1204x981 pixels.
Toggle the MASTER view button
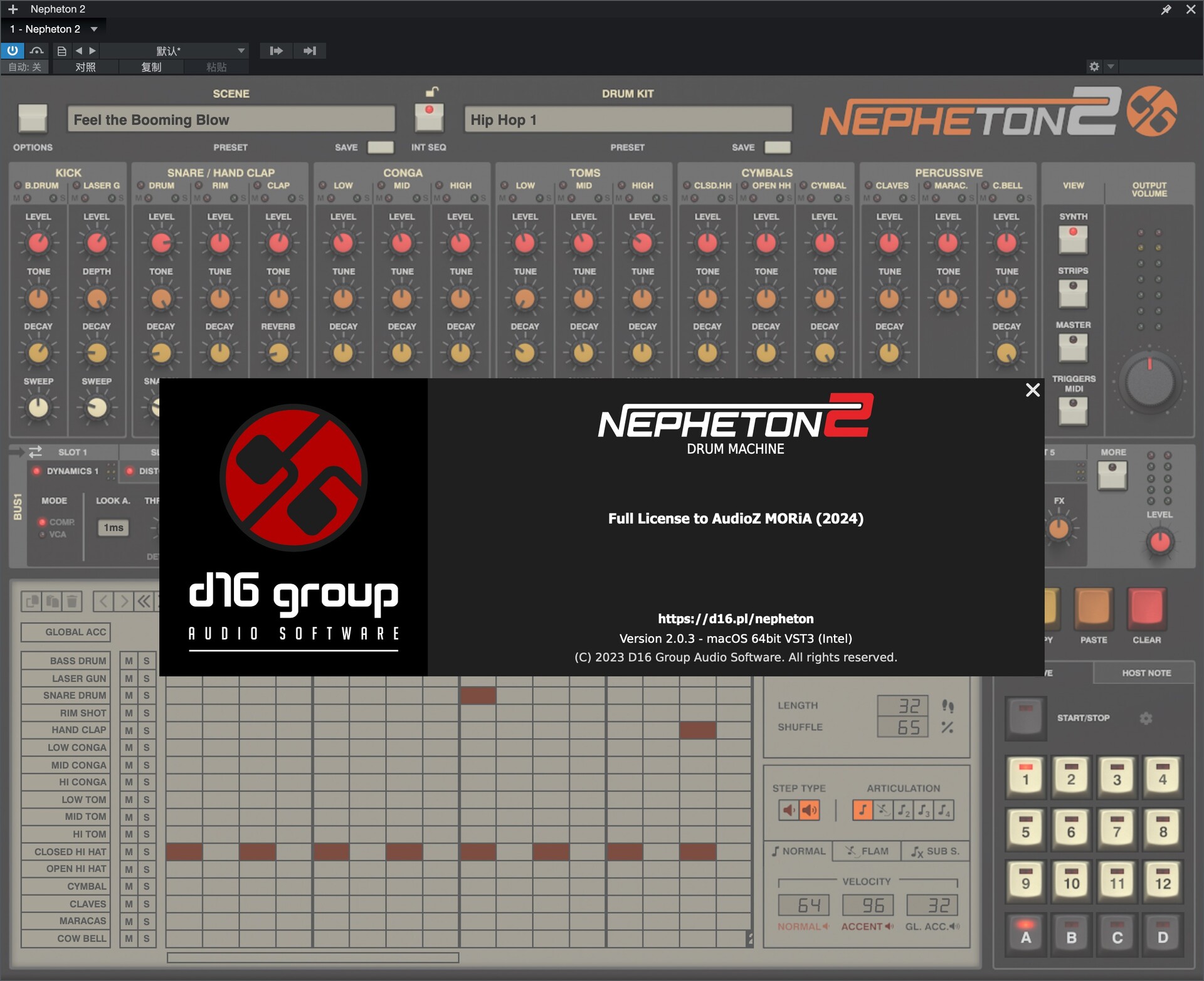tap(1073, 348)
